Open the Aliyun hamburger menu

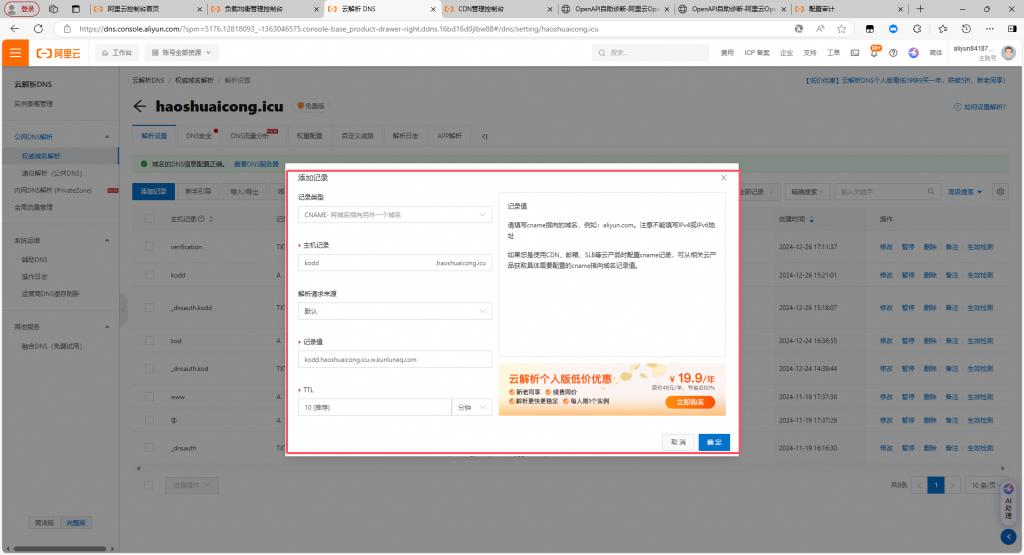click(x=15, y=52)
